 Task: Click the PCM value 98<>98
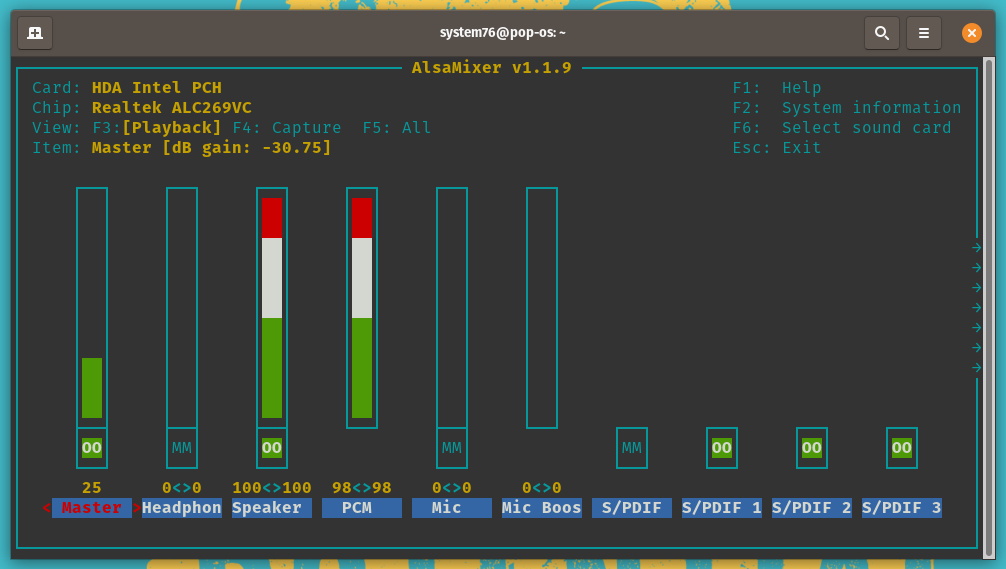tap(362, 488)
